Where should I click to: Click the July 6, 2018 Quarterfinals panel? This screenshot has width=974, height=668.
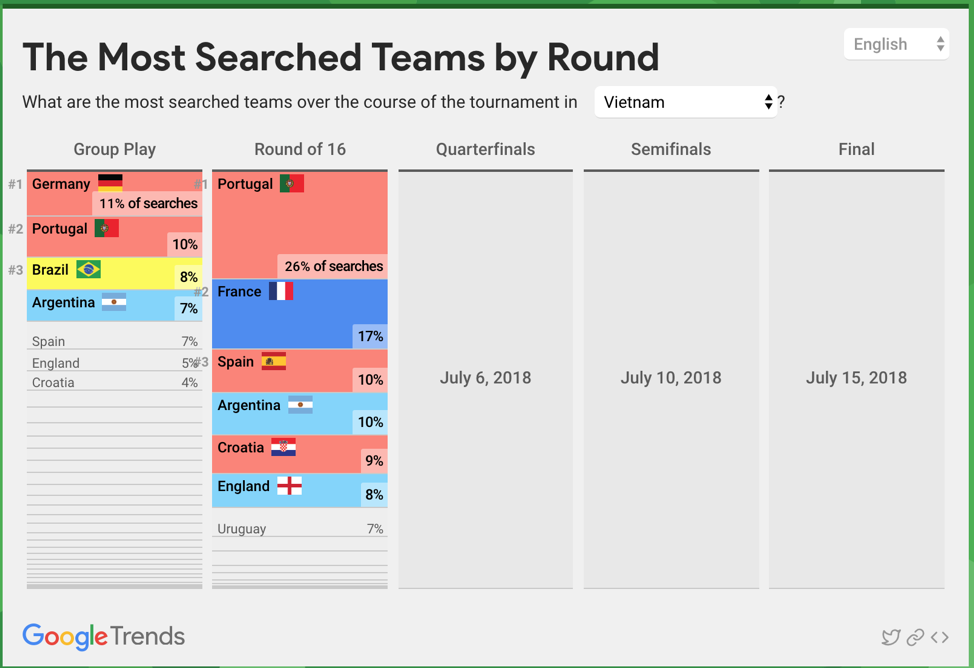pyautogui.click(x=485, y=378)
